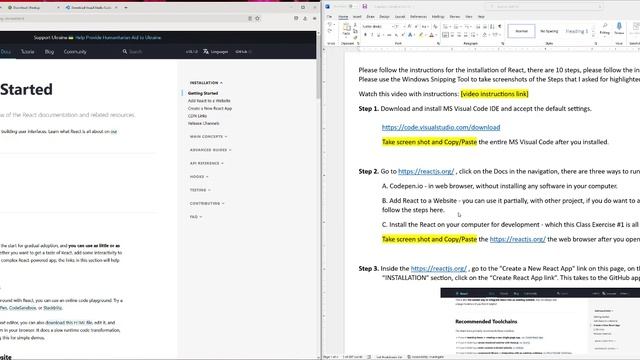Switch to the View tab in Word
This screenshot has width=640, height=360.
[x=469, y=17]
